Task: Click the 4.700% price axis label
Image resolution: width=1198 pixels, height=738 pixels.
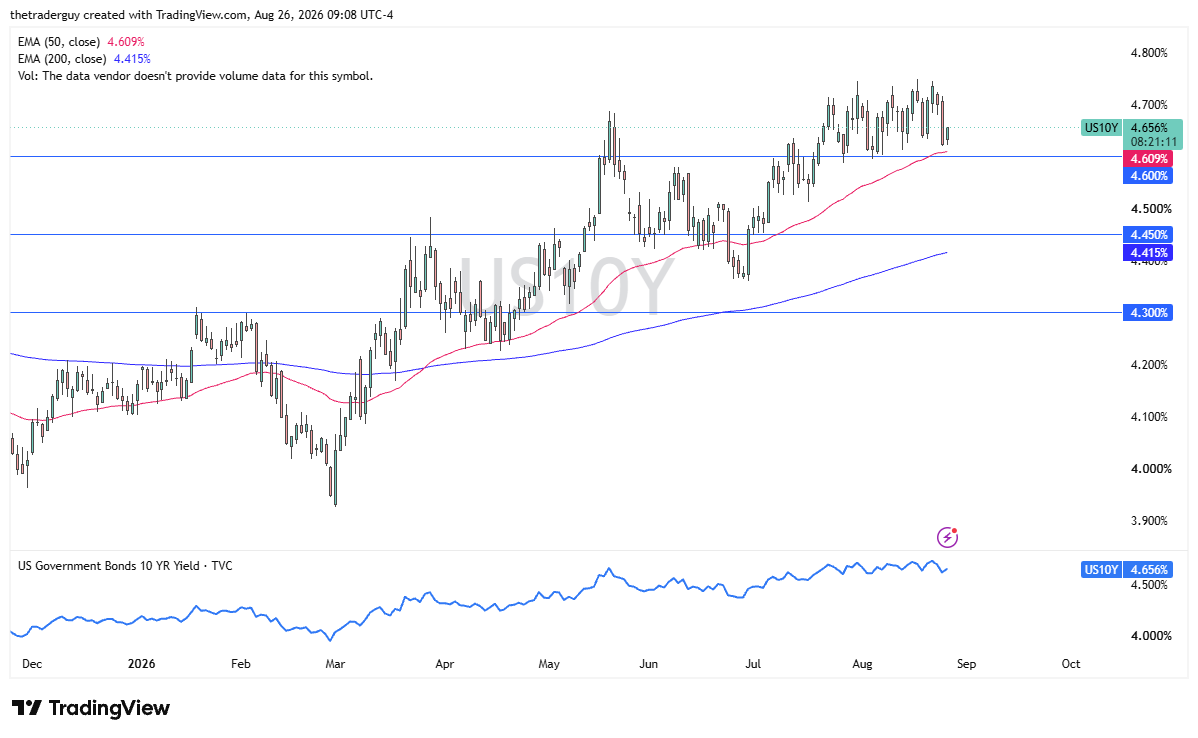Action: (x=1149, y=105)
